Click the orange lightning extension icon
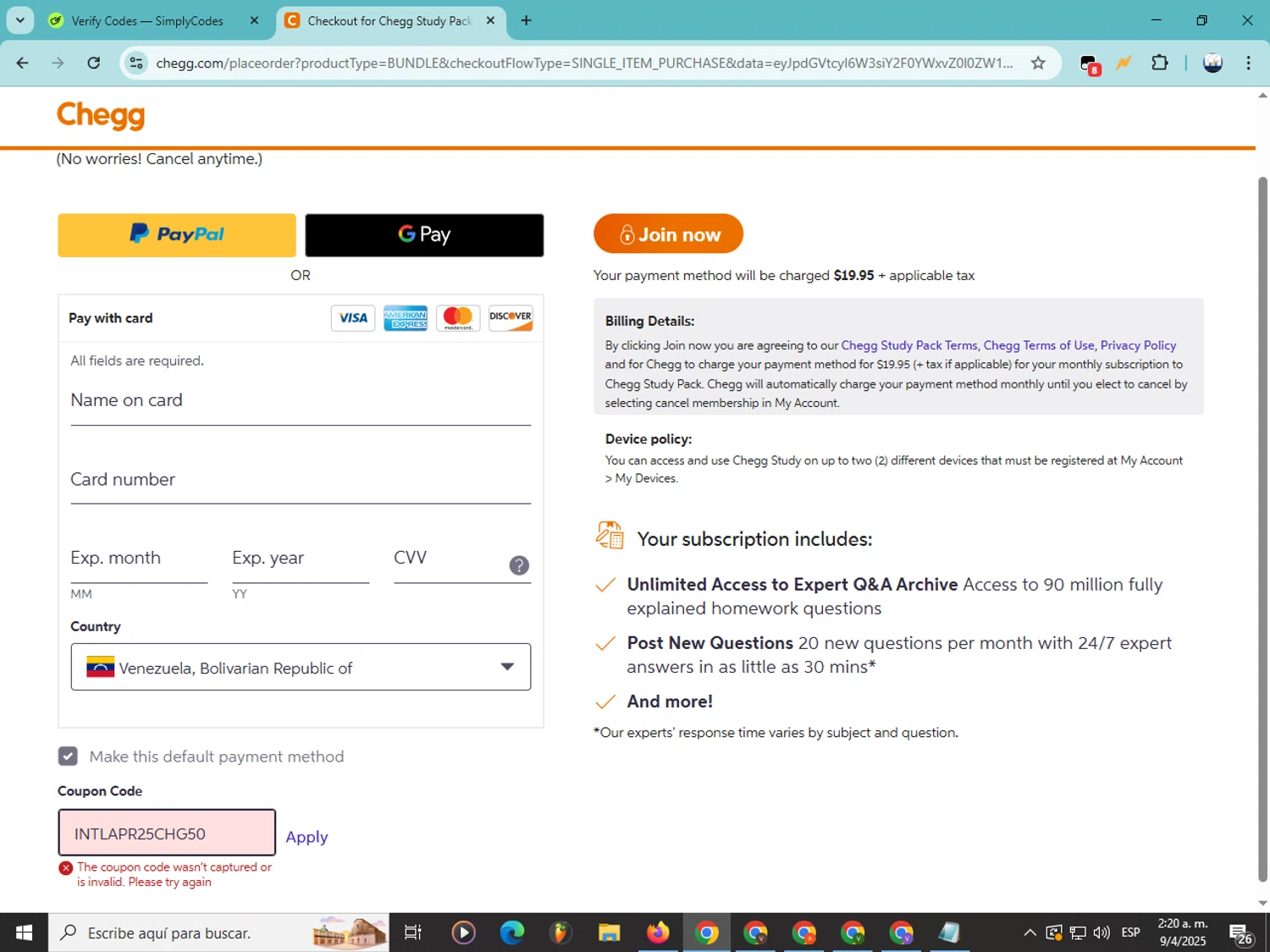The height and width of the screenshot is (952, 1270). [1124, 63]
